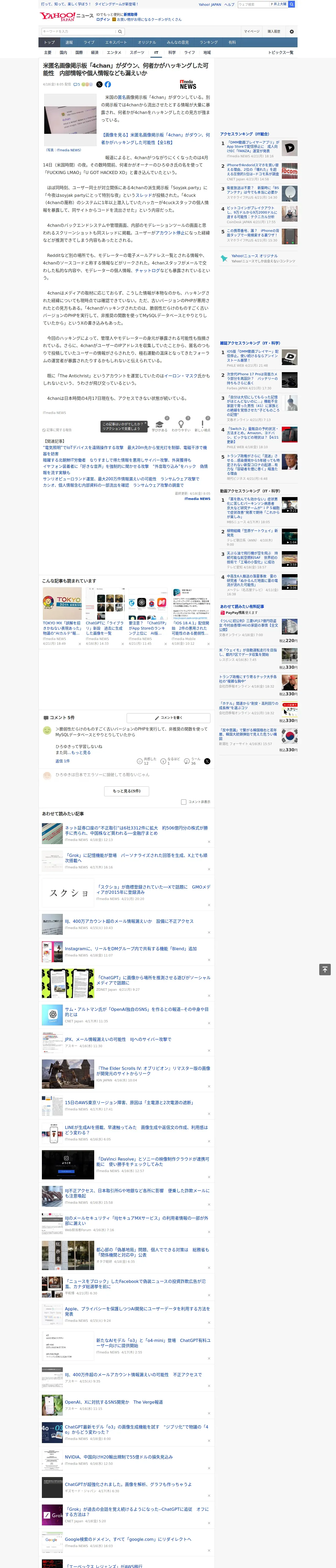Click the キーワードを入力 search field
Screen dimensions: 336x1568
point(79,32)
